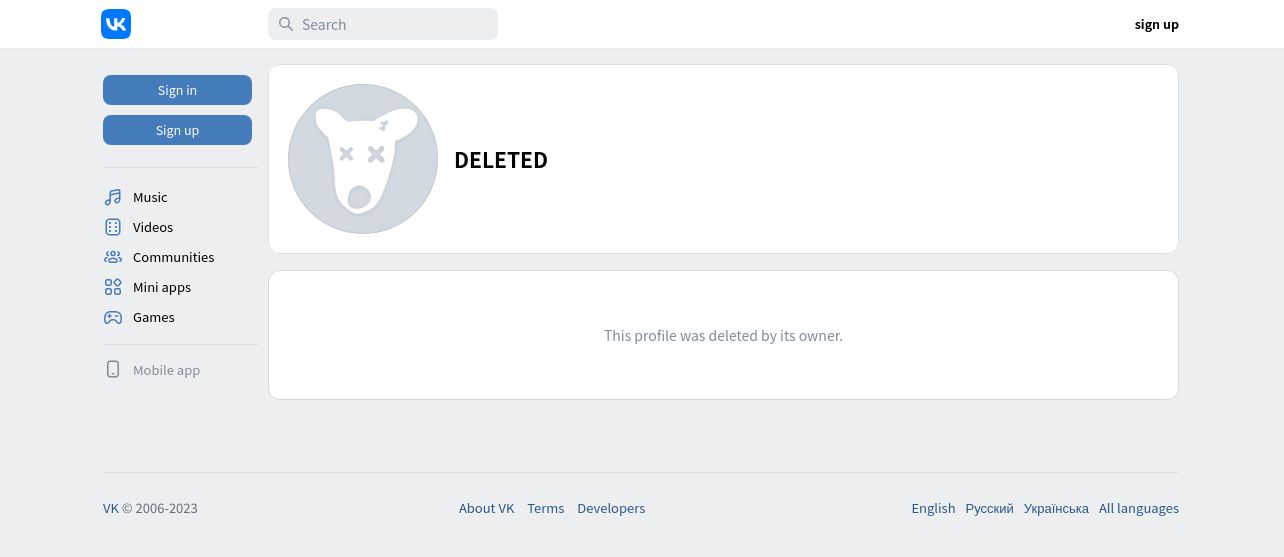Click the VK logo icon
The width and height of the screenshot is (1284, 557).
[116, 24]
